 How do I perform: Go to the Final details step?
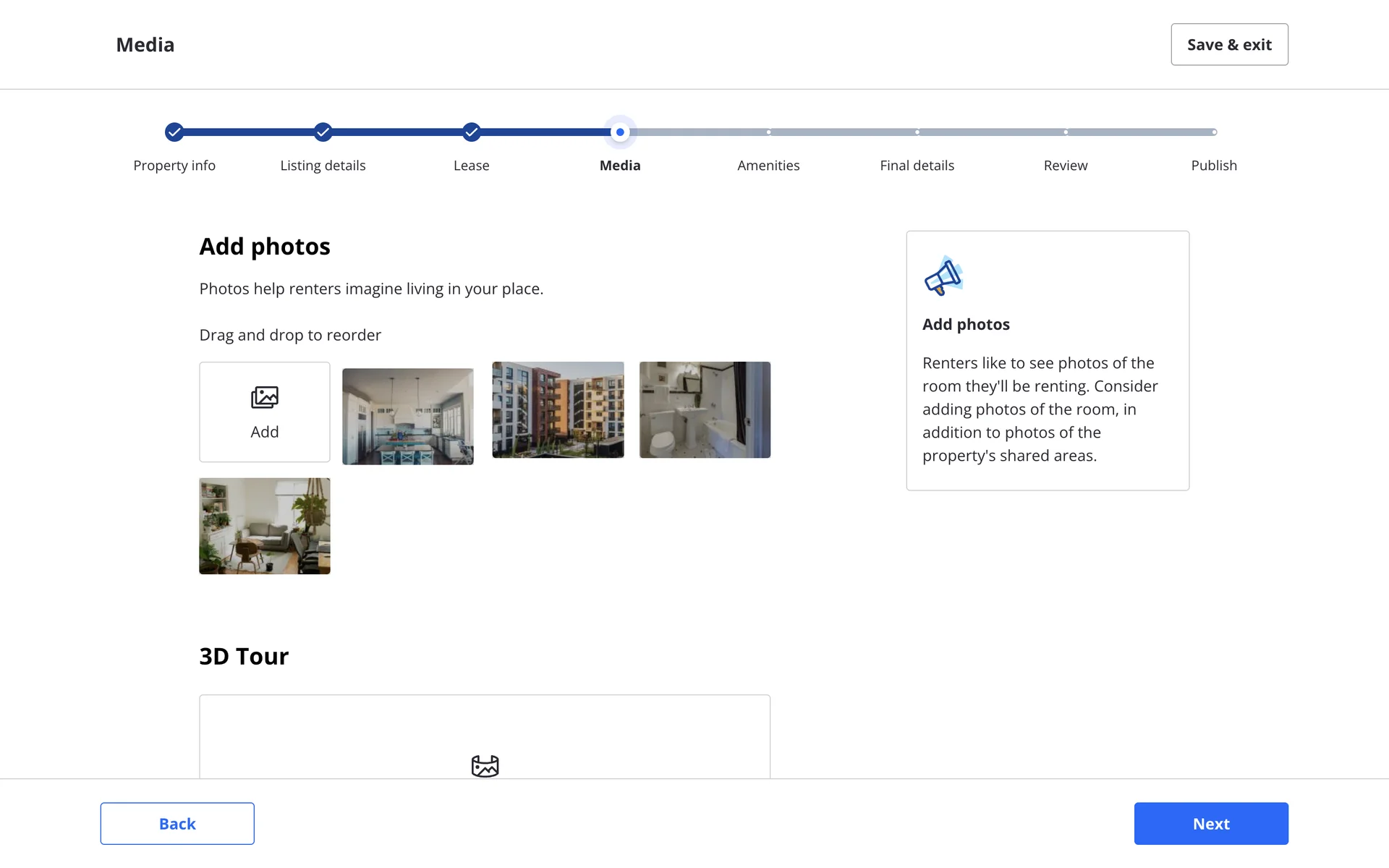tap(917, 166)
